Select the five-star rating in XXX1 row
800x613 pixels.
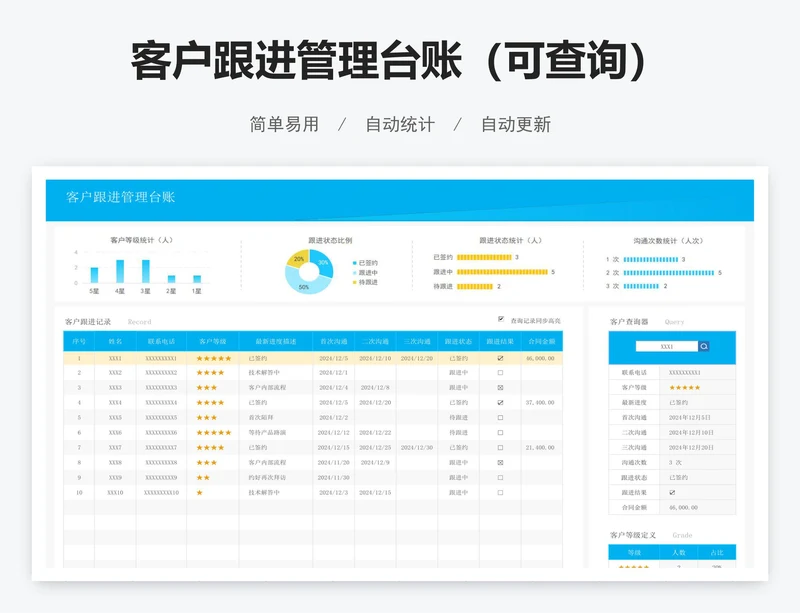[214, 358]
